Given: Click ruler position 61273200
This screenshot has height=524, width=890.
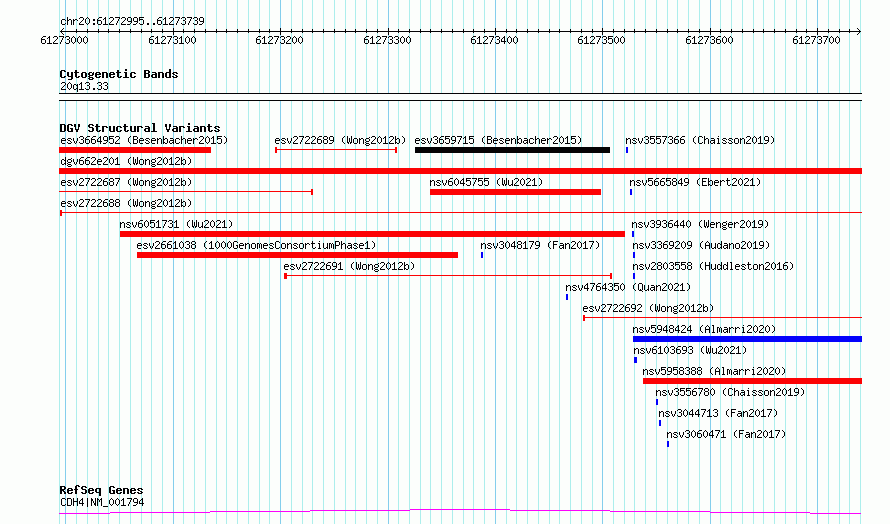Looking at the screenshot, I should (279, 40).
